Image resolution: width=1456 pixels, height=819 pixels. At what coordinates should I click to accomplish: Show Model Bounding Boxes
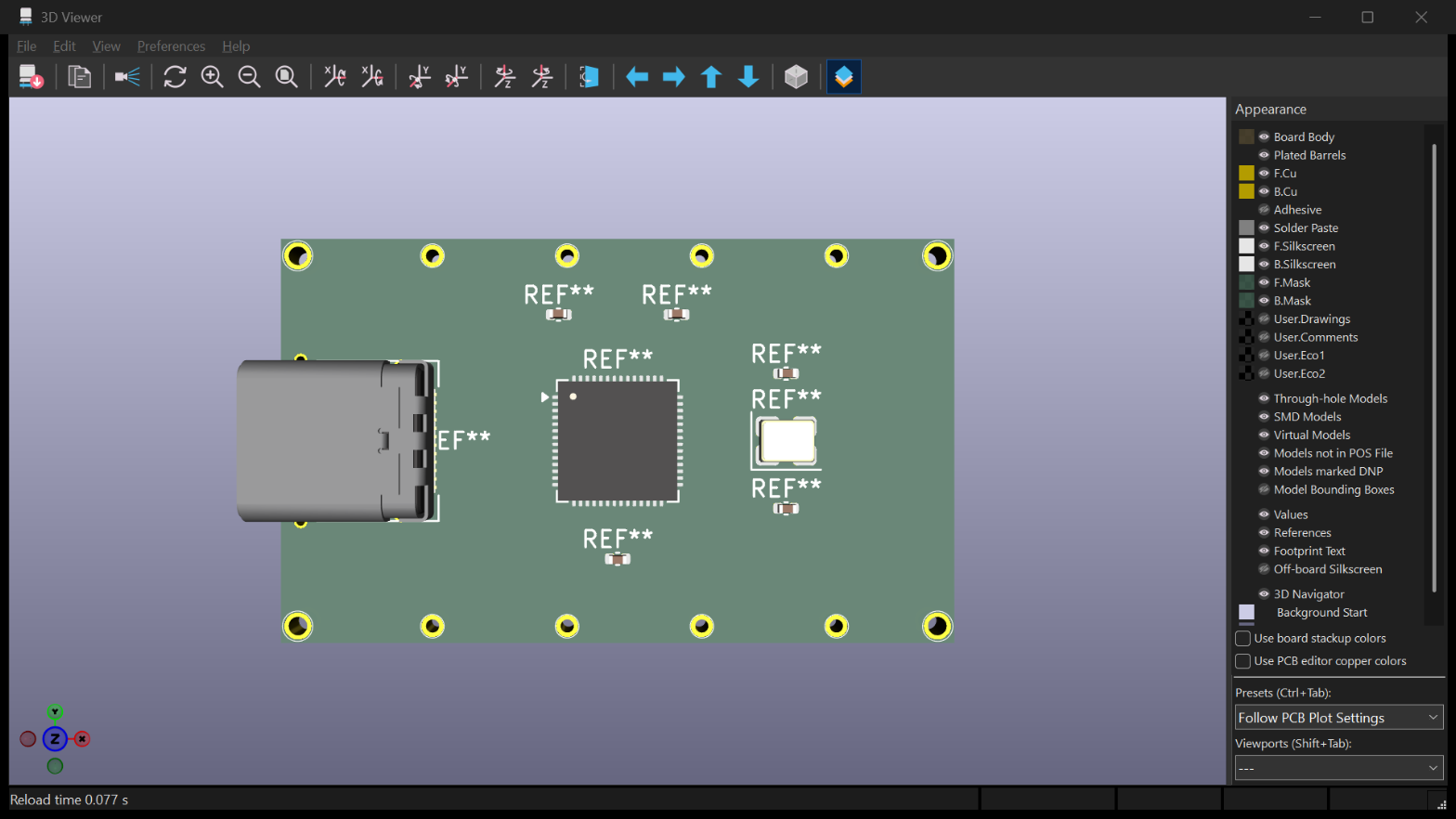(x=1264, y=489)
